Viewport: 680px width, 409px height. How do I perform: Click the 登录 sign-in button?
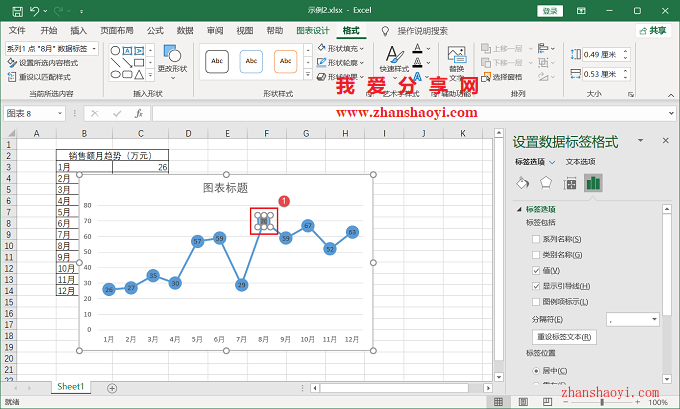[x=550, y=11]
